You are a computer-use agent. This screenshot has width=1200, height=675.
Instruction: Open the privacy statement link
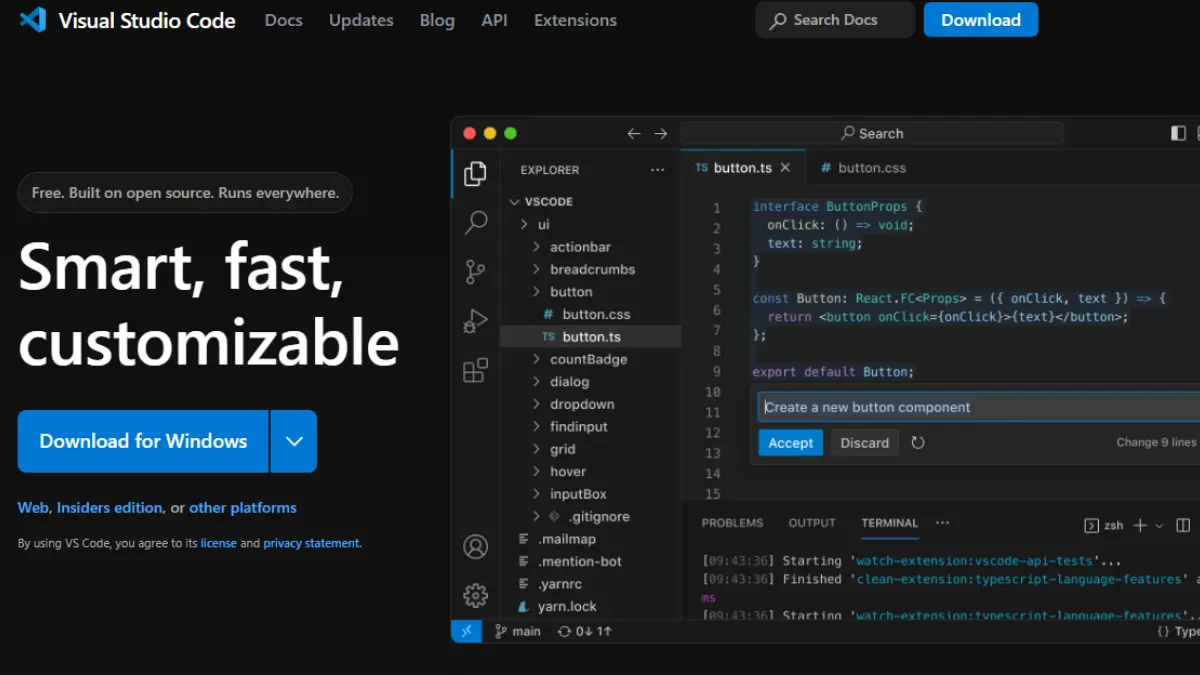click(x=311, y=543)
